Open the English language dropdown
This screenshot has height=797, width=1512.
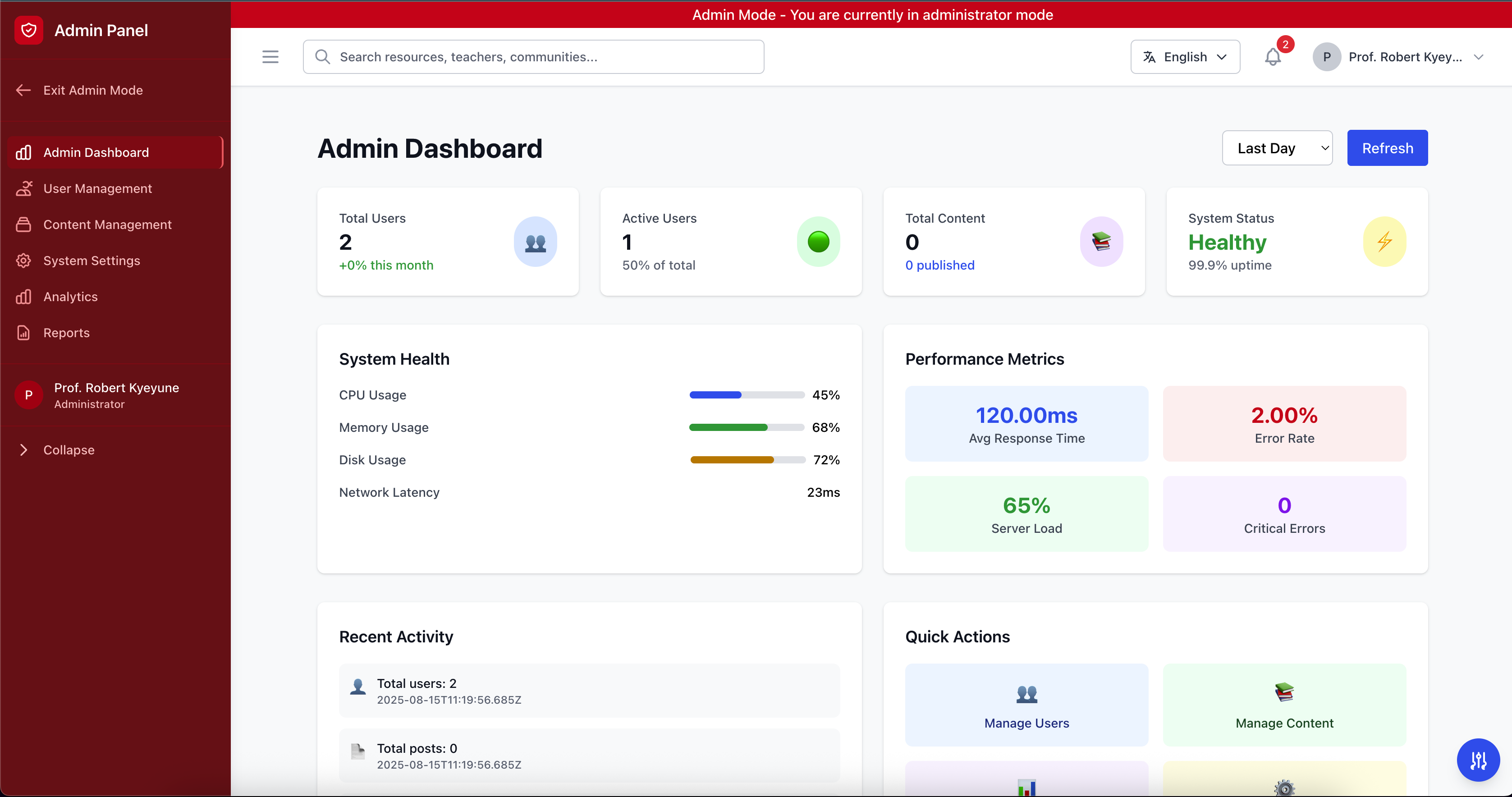pyautogui.click(x=1184, y=57)
